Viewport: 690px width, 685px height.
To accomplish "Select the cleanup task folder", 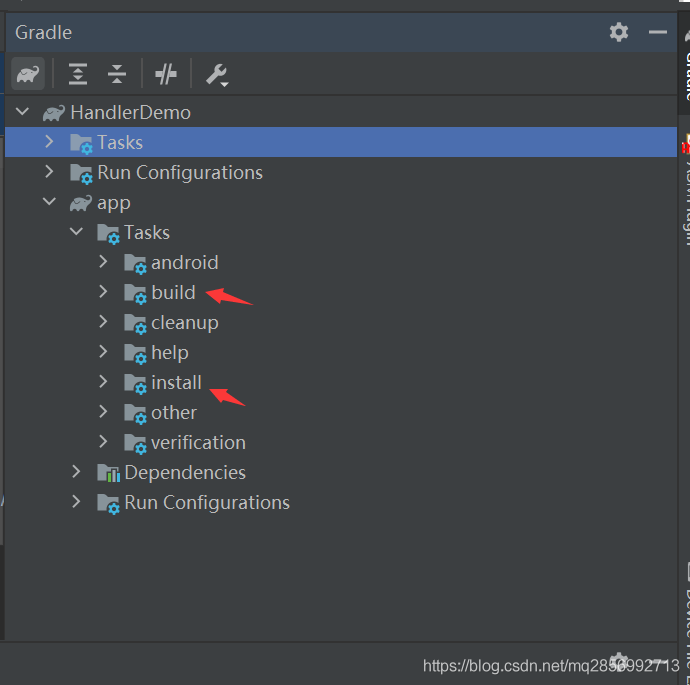I will coord(184,322).
